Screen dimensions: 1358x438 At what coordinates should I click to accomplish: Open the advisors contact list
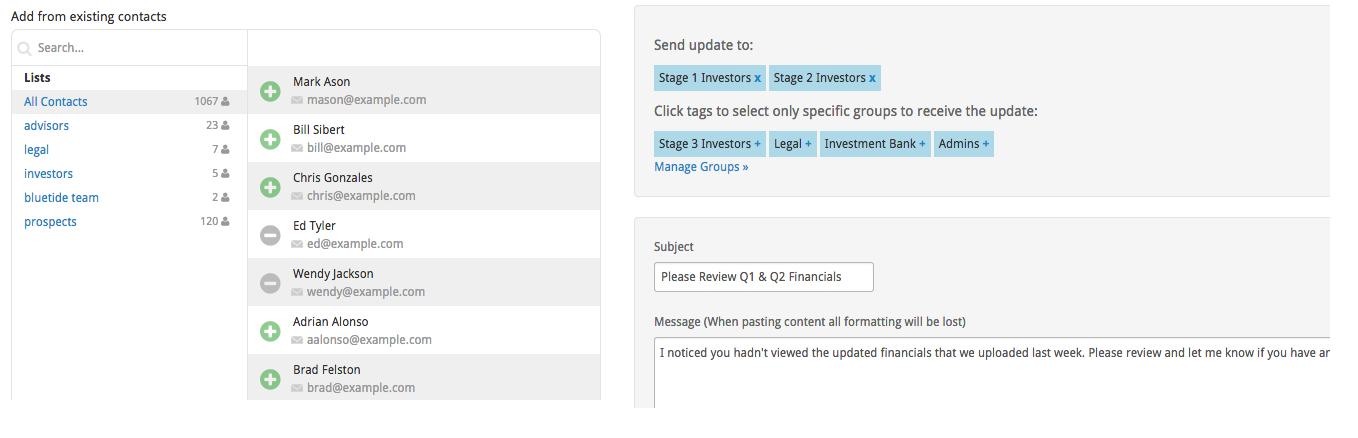47,126
